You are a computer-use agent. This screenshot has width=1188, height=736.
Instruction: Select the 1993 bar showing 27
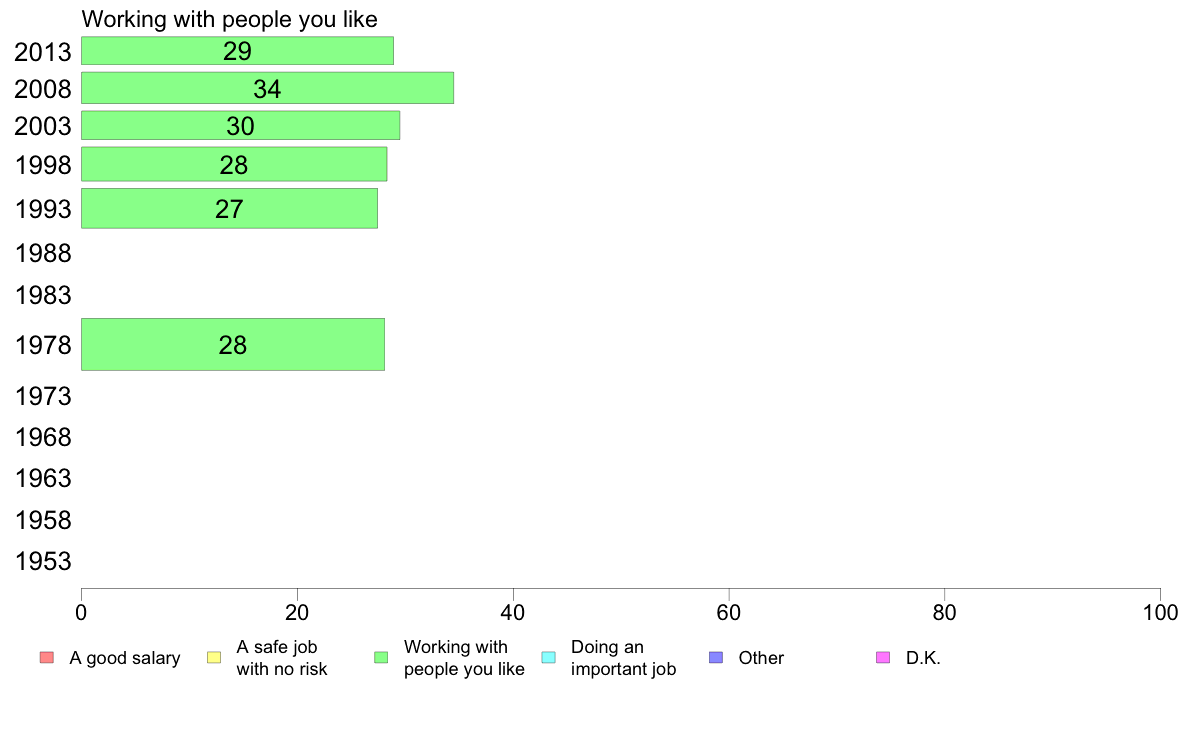point(230,208)
